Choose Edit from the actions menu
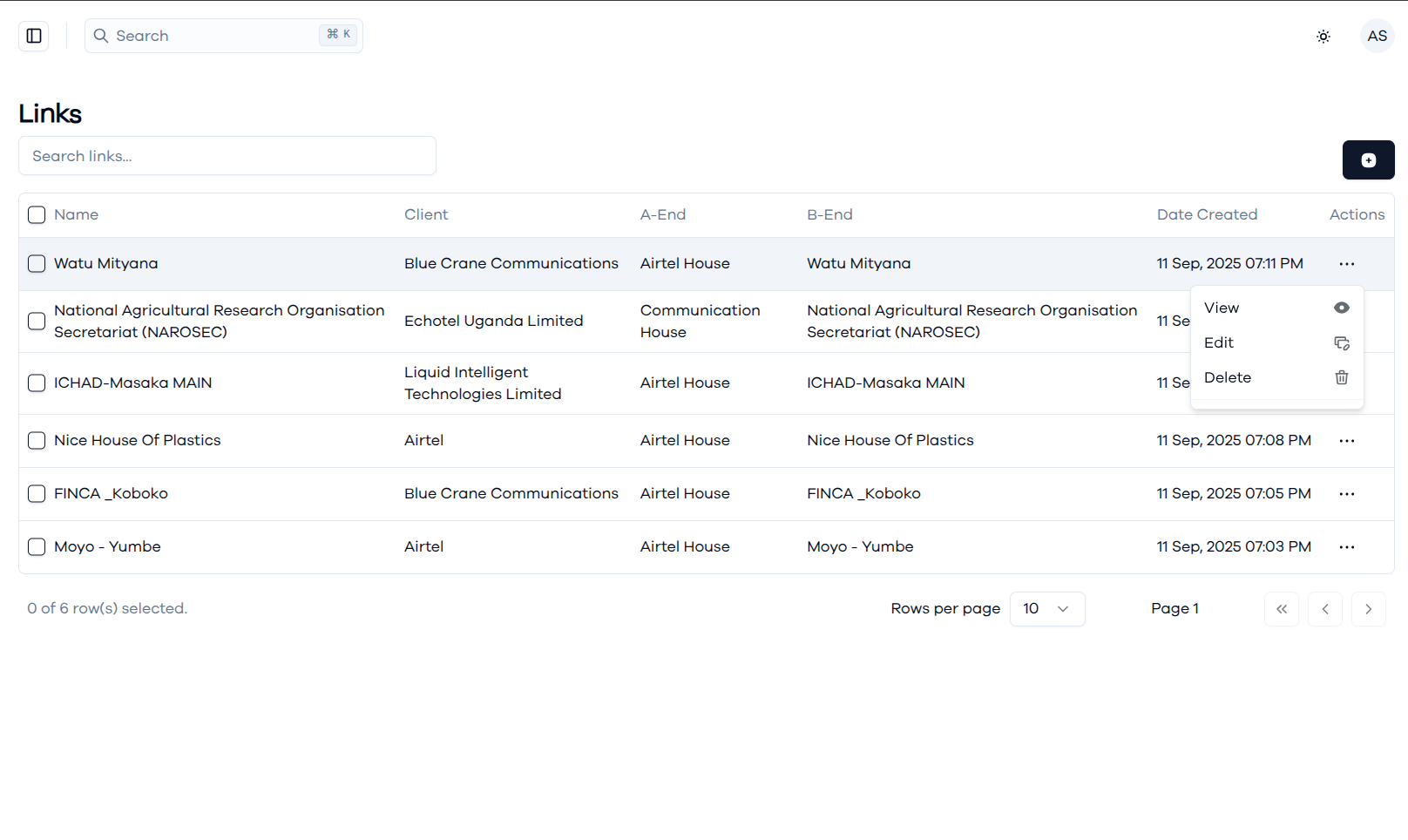Viewport: 1408px width, 840px height. click(x=1277, y=343)
